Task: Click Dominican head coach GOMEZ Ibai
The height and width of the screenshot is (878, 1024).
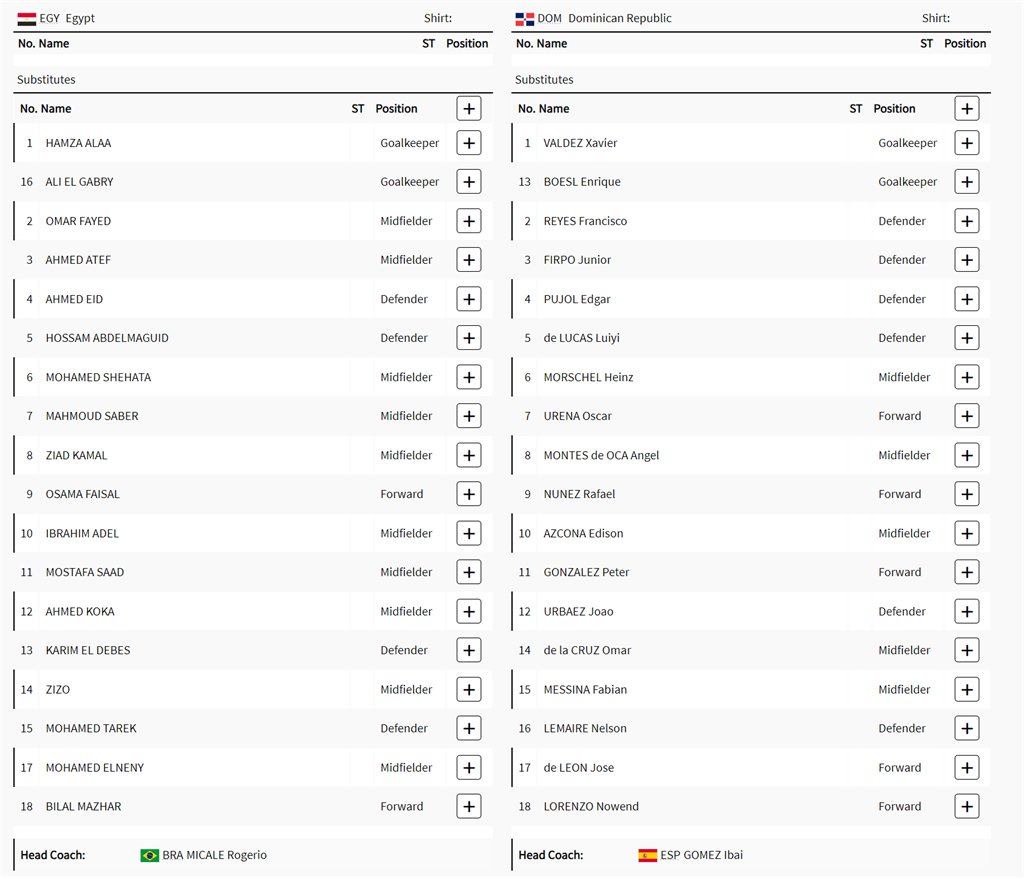Action: pyautogui.click(x=701, y=855)
